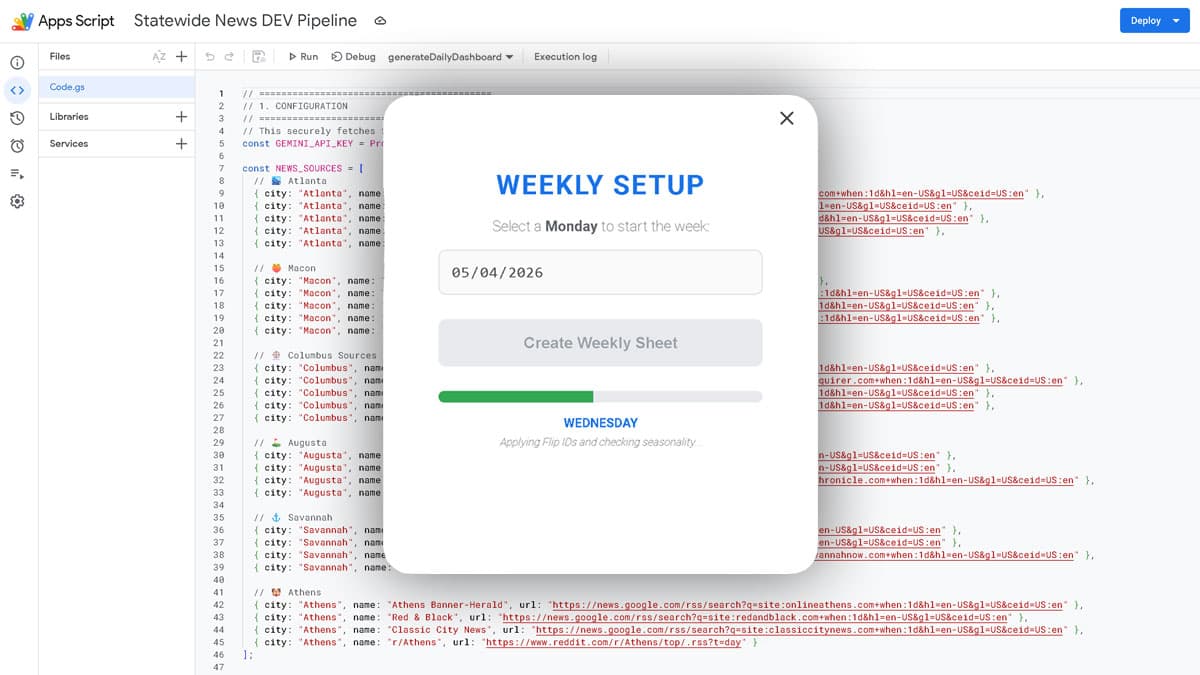Click the Services section label
Image resolution: width=1200 pixels, height=675 pixels.
pos(69,143)
